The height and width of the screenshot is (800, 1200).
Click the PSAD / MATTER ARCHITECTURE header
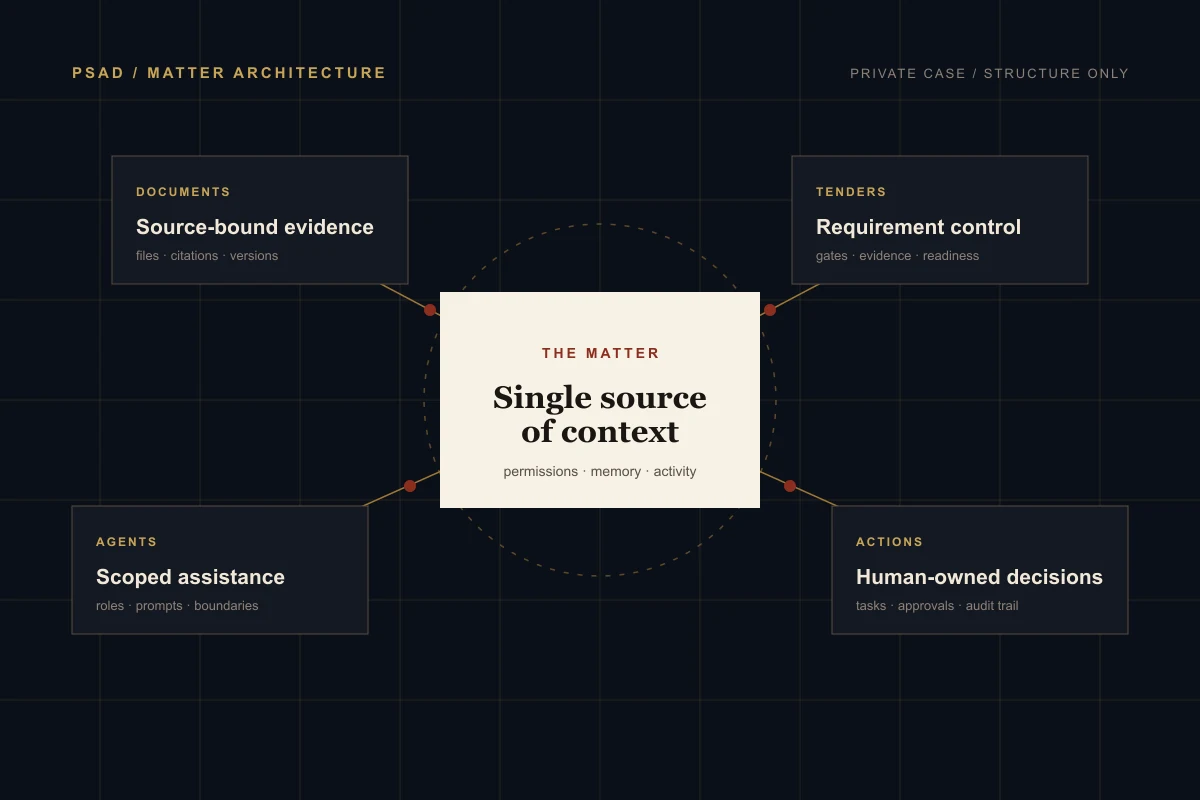click(229, 73)
